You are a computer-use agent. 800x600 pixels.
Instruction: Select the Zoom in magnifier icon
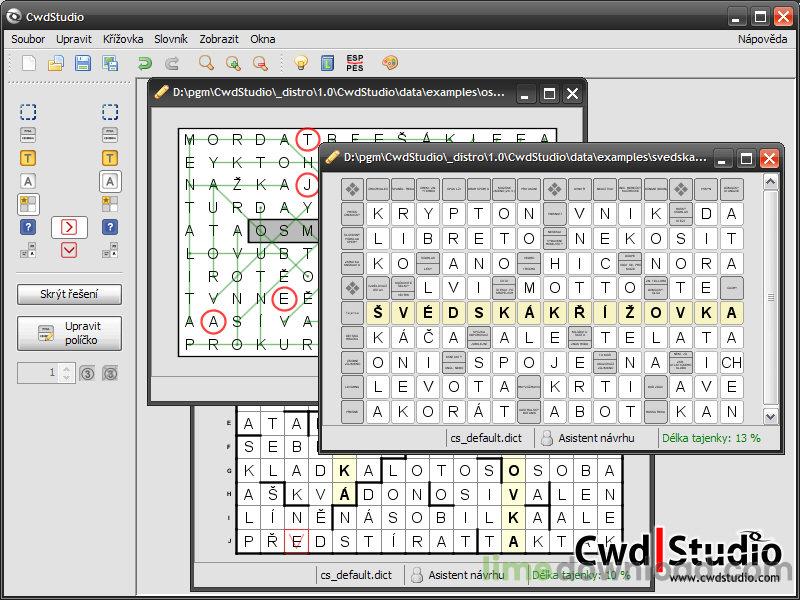pos(234,62)
